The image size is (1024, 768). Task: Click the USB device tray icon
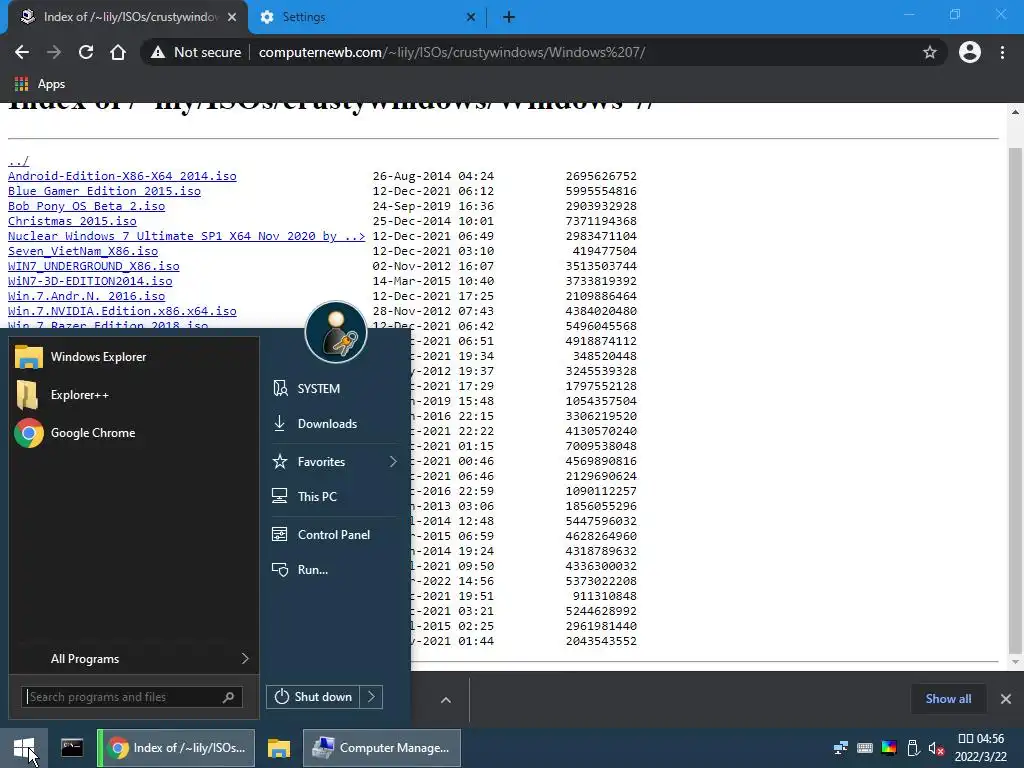[x=913, y=748]
